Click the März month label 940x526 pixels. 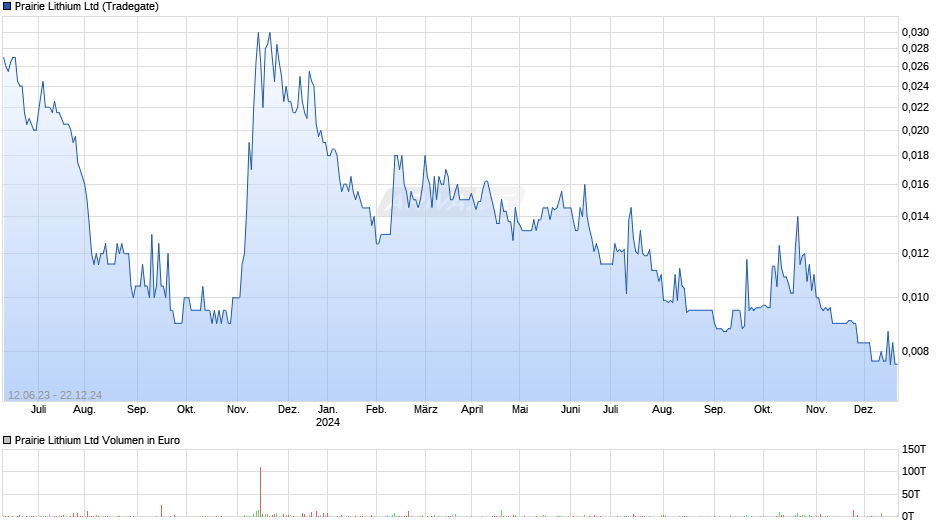tap(426, 410)
